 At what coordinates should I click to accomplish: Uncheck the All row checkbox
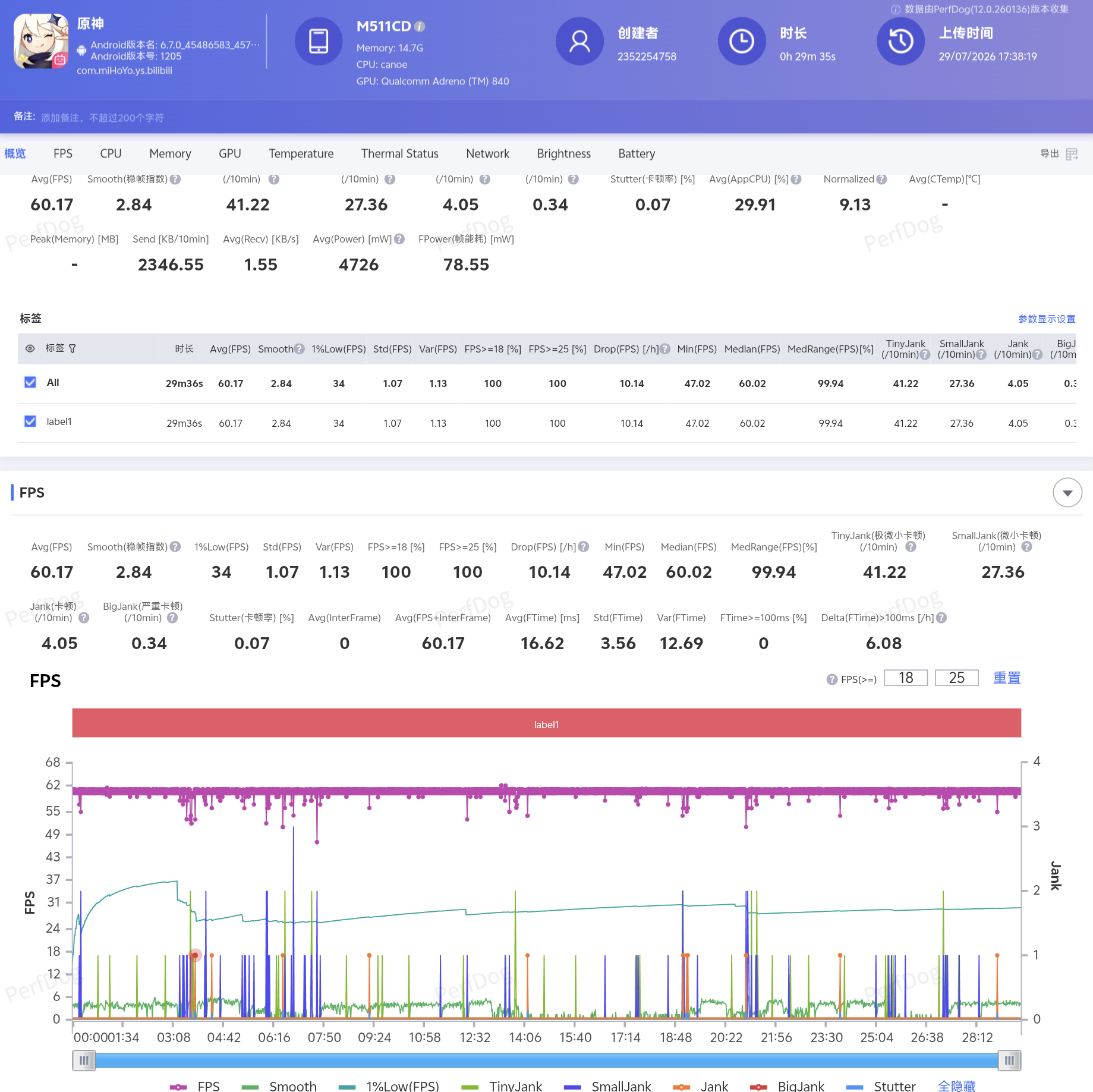click(30, 382)
